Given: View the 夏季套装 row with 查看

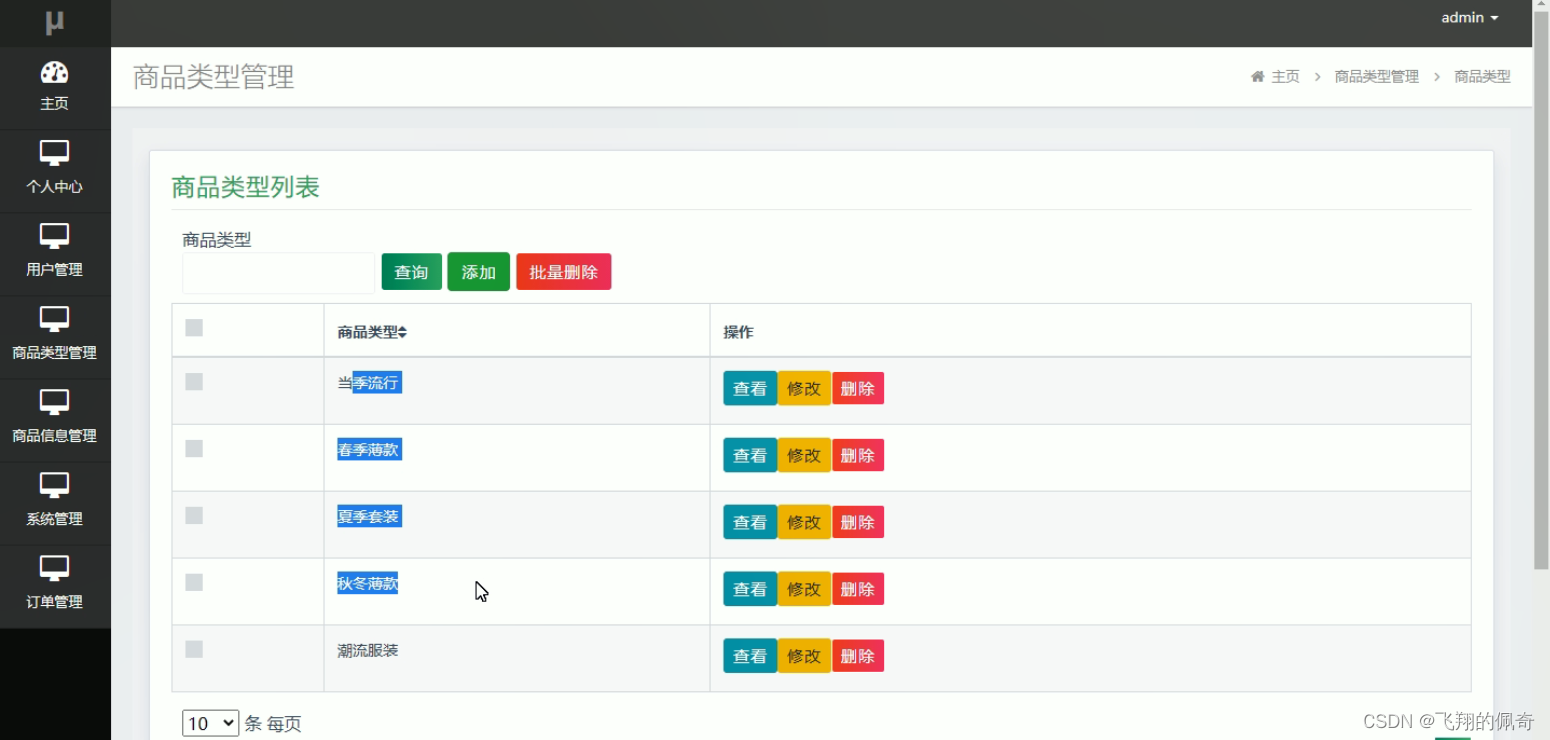Looking at the screenshot, I should 750,522.
